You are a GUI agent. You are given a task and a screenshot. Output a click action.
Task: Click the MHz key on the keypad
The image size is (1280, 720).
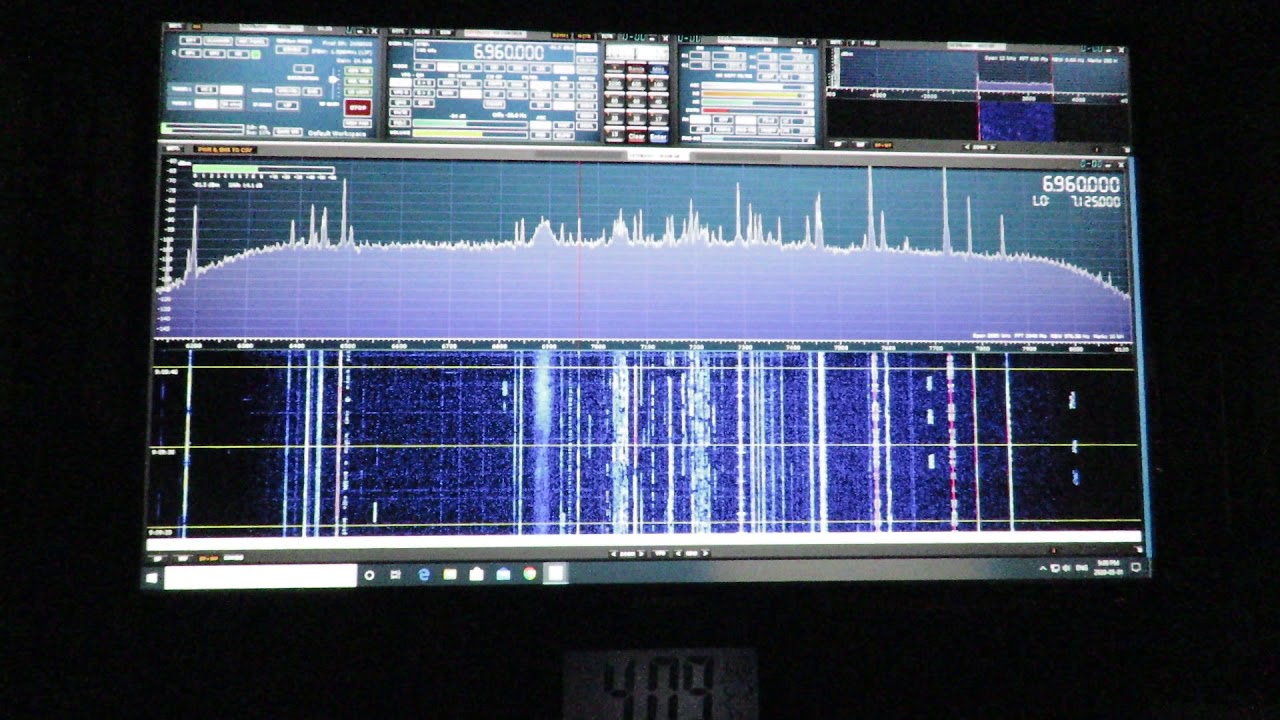(x=658, y=69)
